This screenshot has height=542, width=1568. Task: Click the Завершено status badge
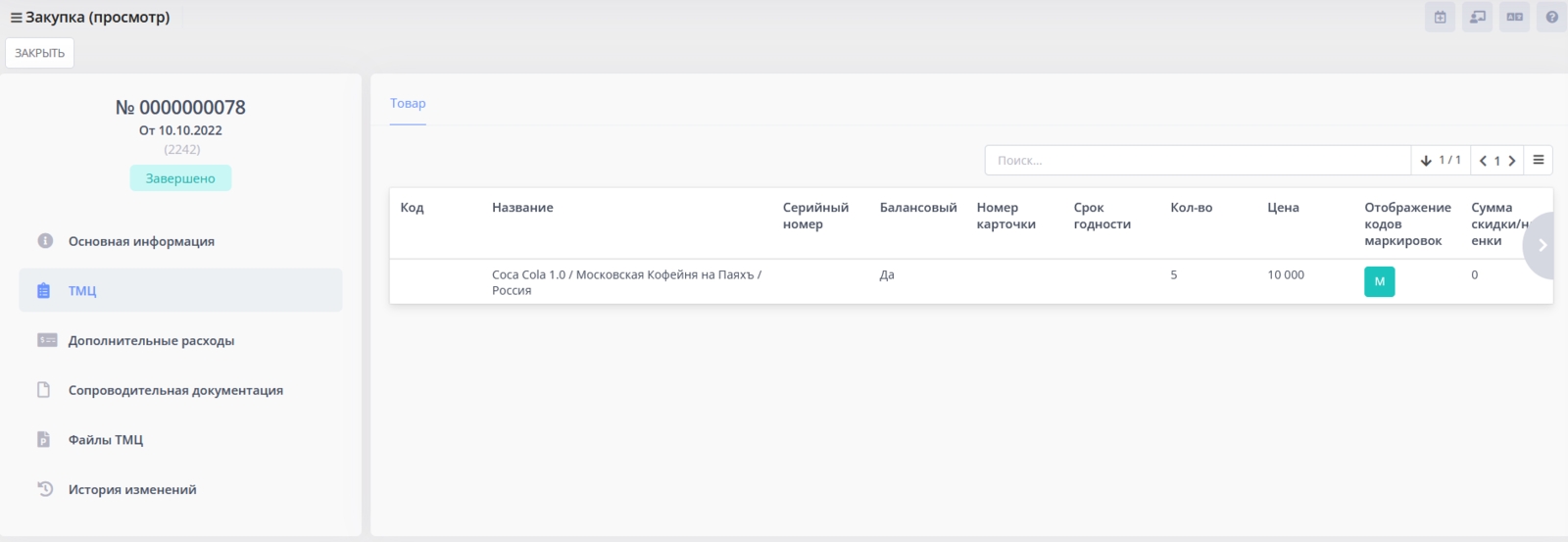point(180,178)
